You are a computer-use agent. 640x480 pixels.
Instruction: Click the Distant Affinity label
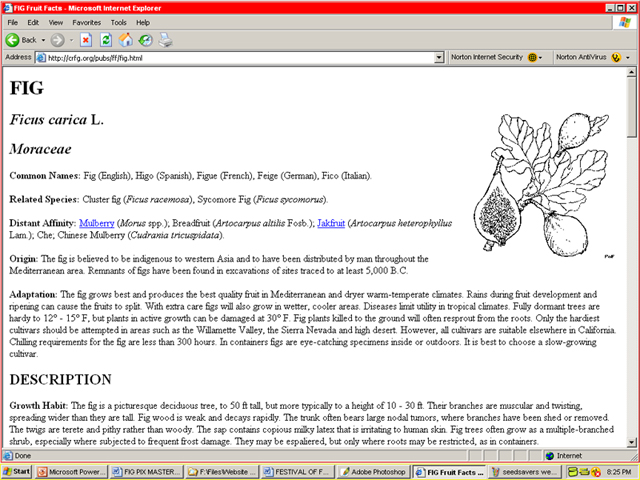pyautogui.click(x=43, y=223)
